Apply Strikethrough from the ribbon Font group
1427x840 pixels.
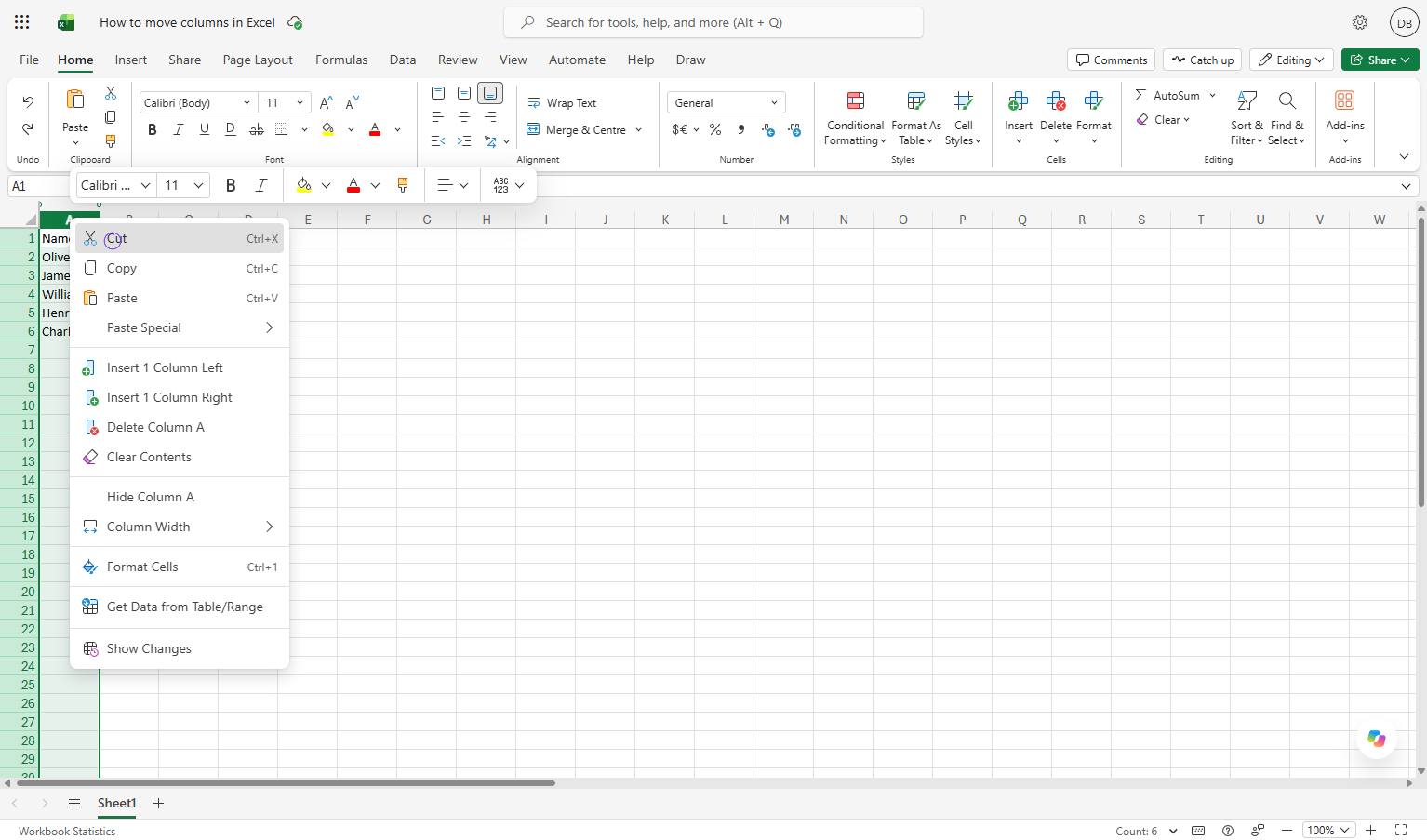tap(256, 129)
